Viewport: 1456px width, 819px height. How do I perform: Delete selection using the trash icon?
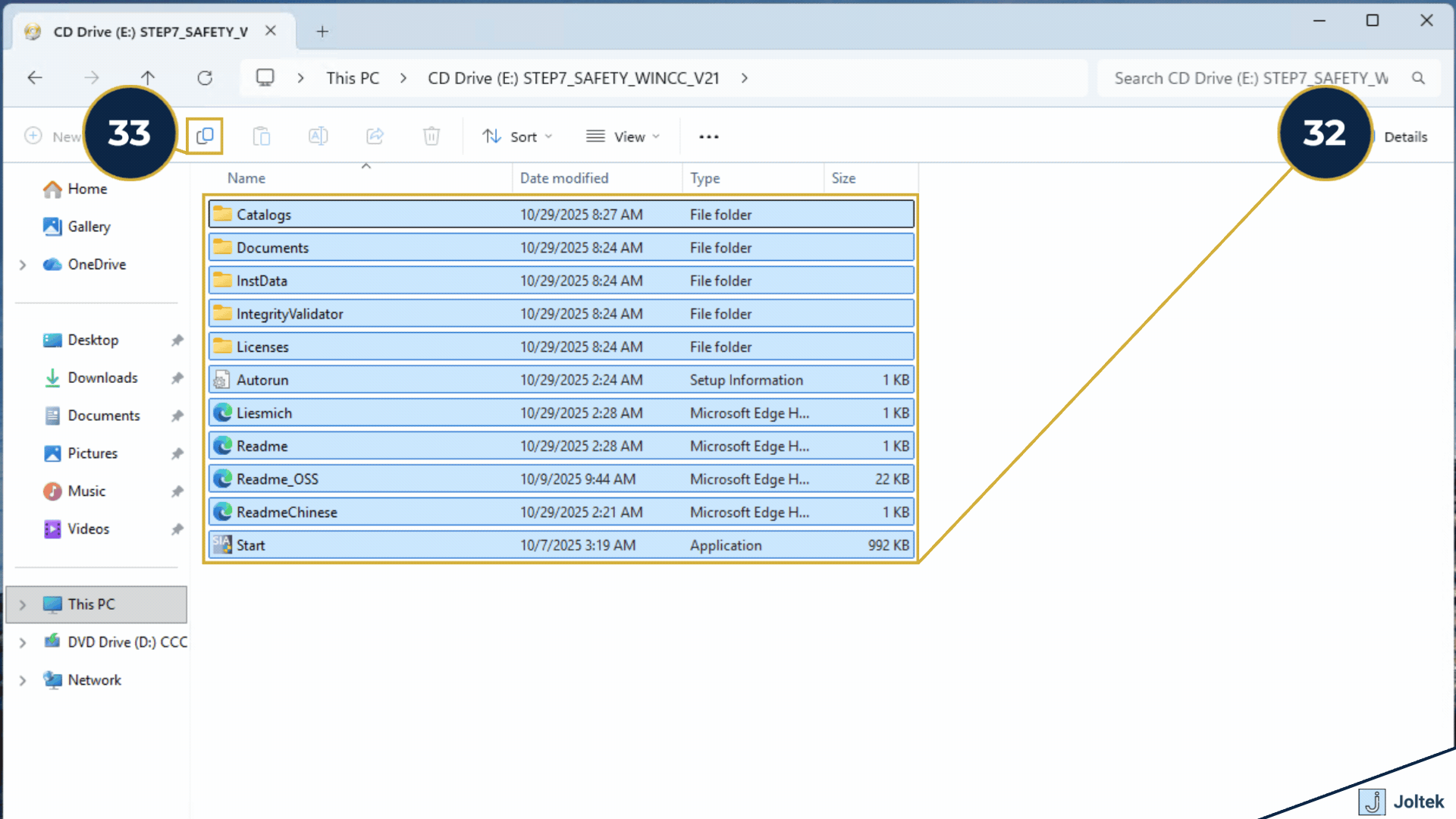click(x=431, y=136)
